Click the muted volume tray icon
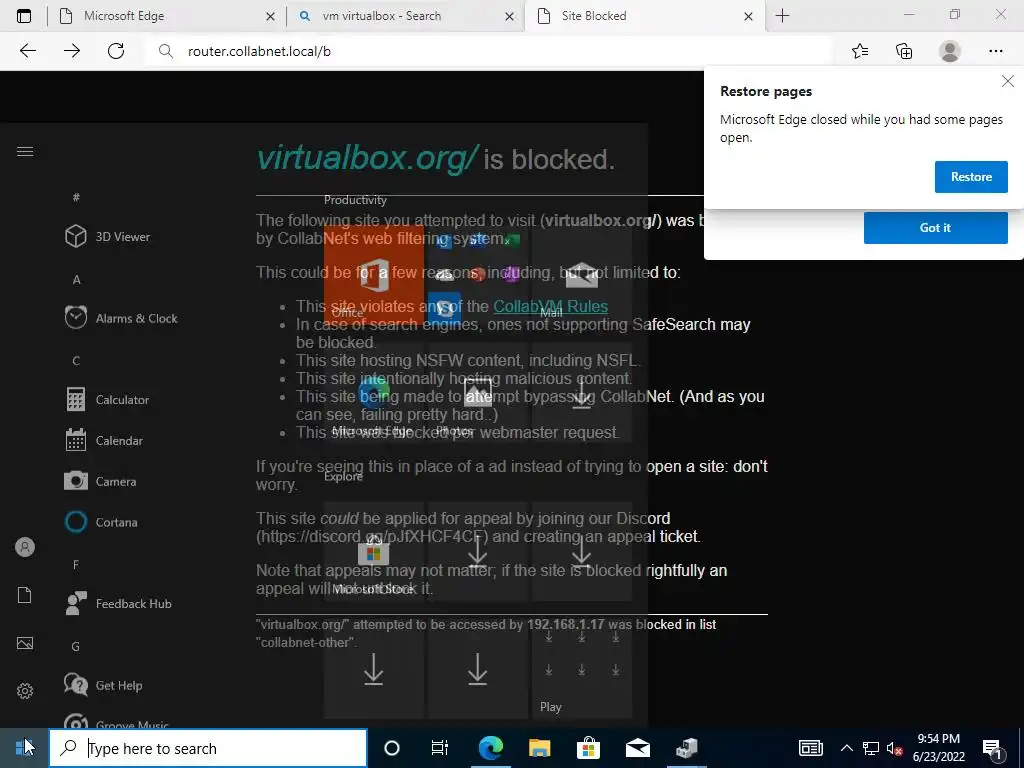Image resolution: width=1024 pixels, height=768 pixels. (894, 748)
